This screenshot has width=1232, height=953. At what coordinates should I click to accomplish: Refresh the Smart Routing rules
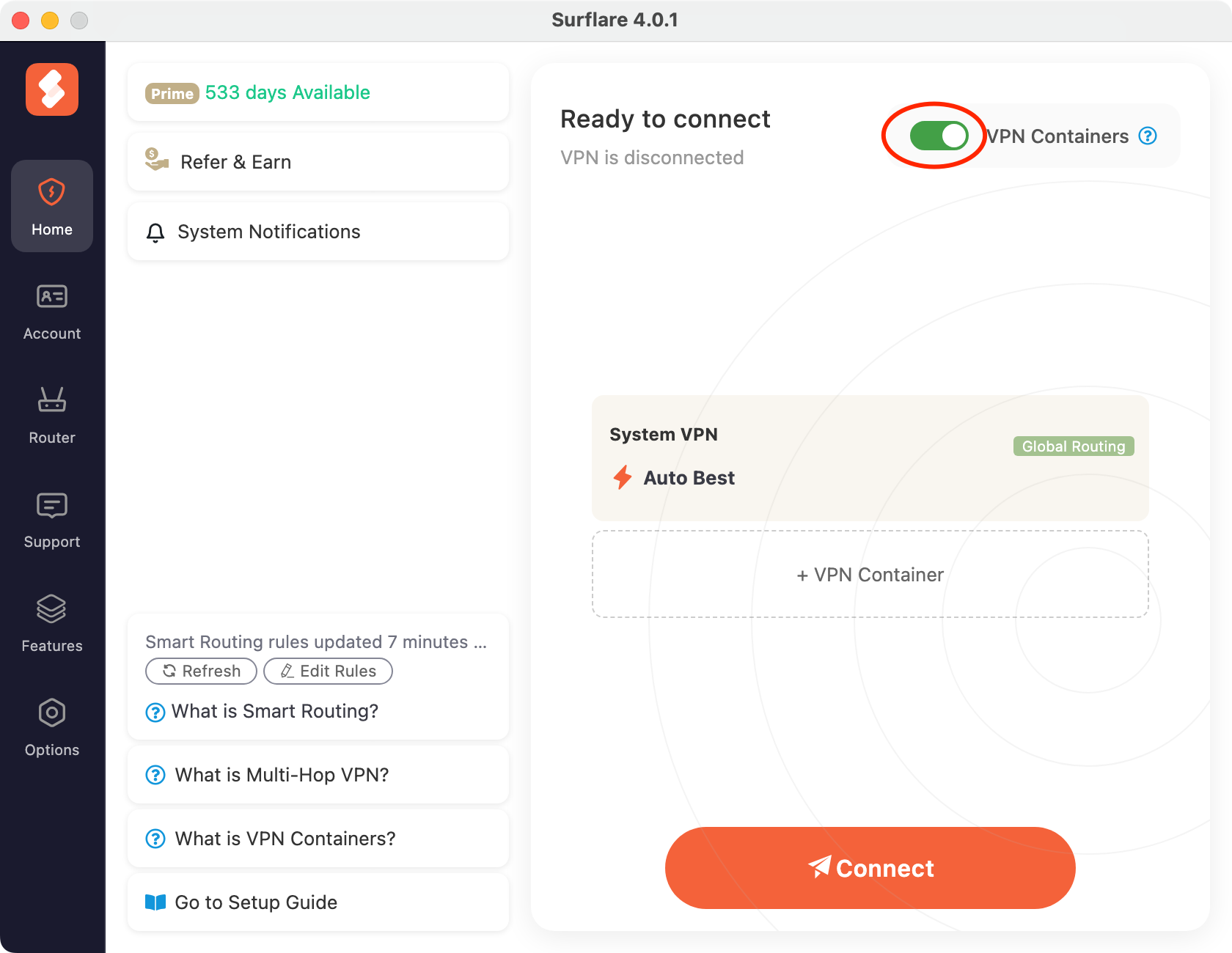[201, 671]
